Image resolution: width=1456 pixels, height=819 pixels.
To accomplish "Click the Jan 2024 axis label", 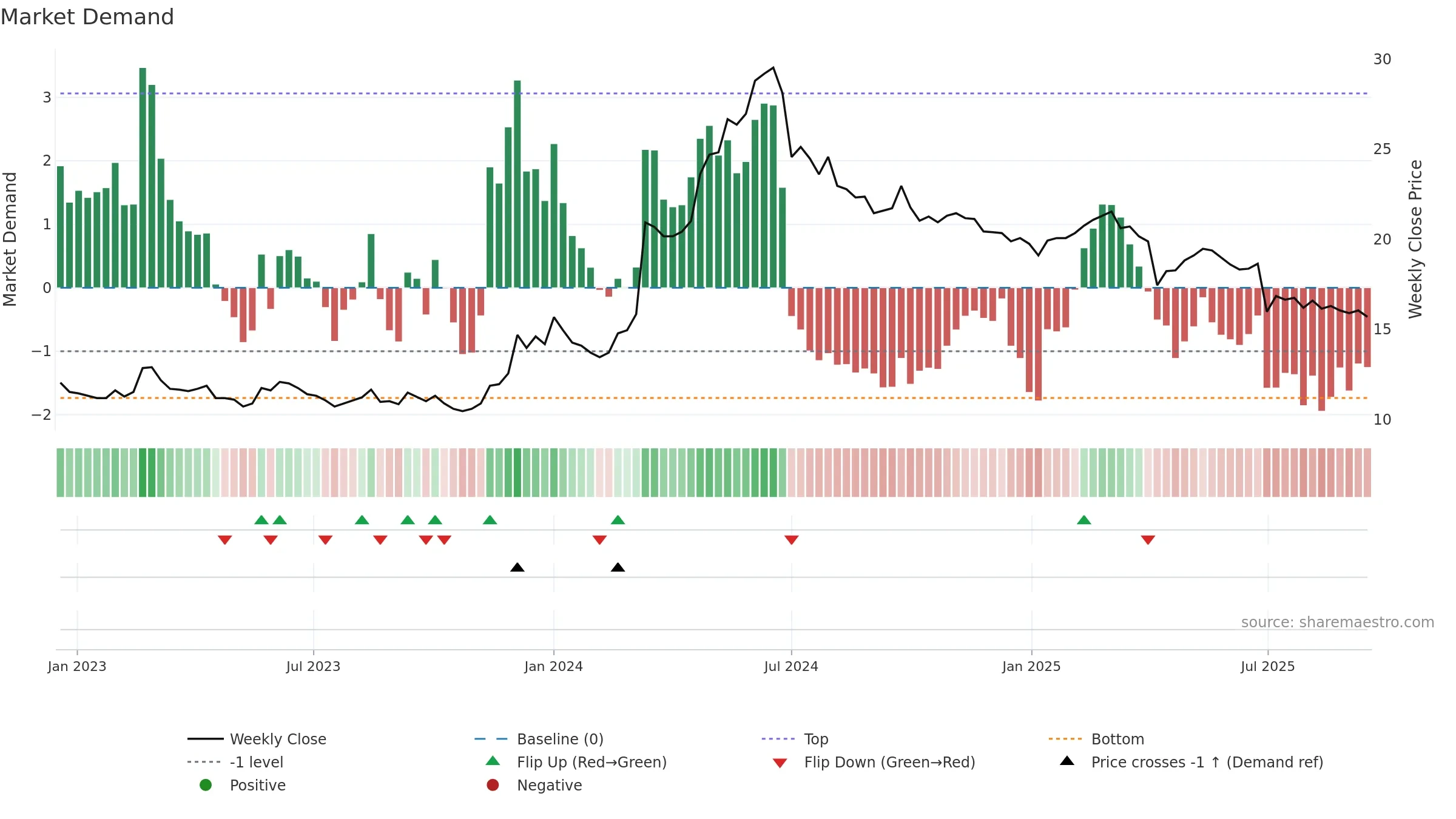I will click(x=553, y=667).
